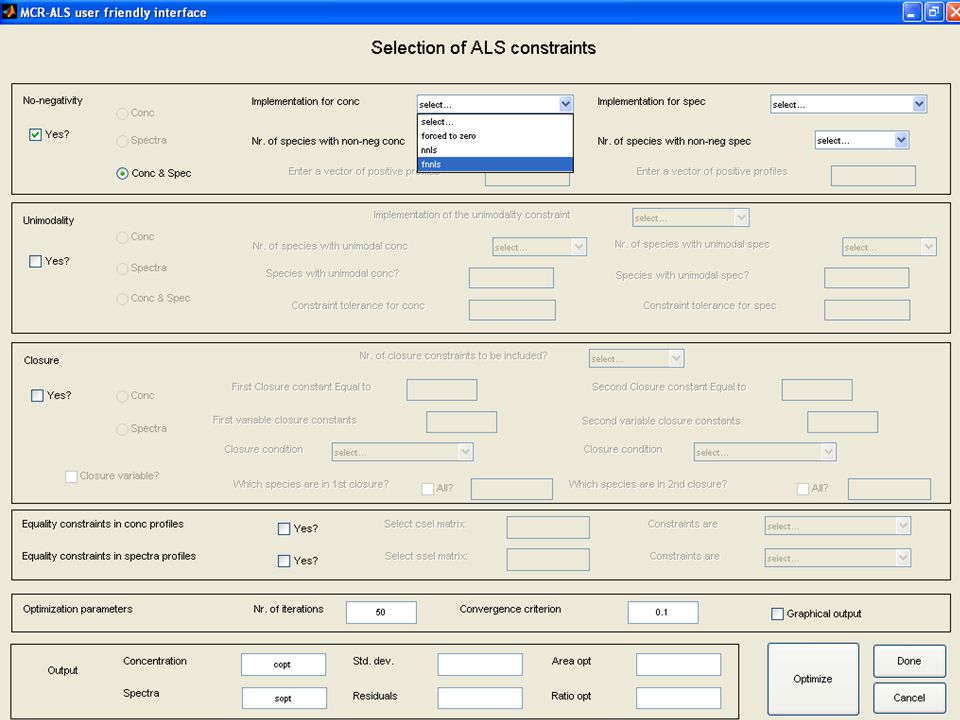Open the Implementation for spec dropdown
Screen dimensions: 960x720
[x=848, y=105]
